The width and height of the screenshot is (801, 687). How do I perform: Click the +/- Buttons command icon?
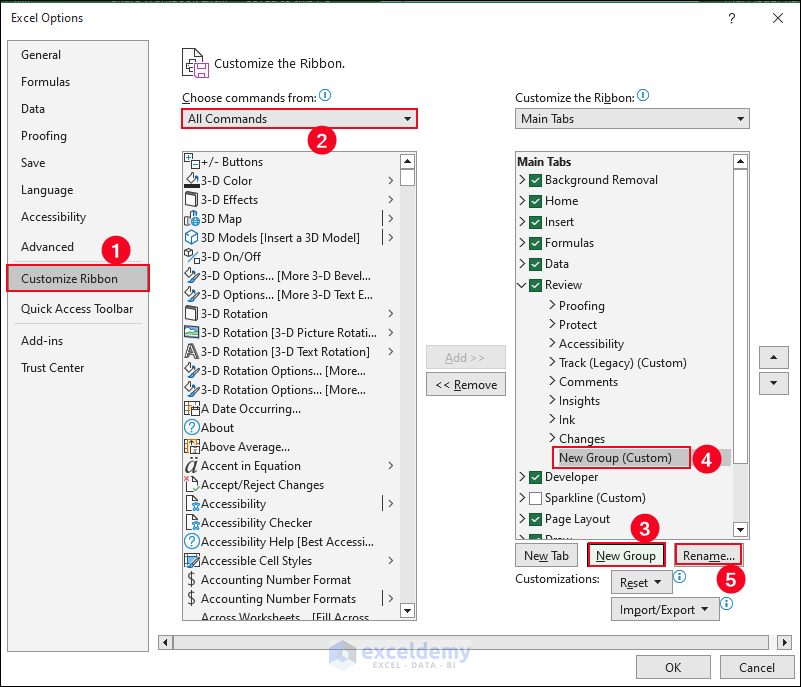(192, 161)
